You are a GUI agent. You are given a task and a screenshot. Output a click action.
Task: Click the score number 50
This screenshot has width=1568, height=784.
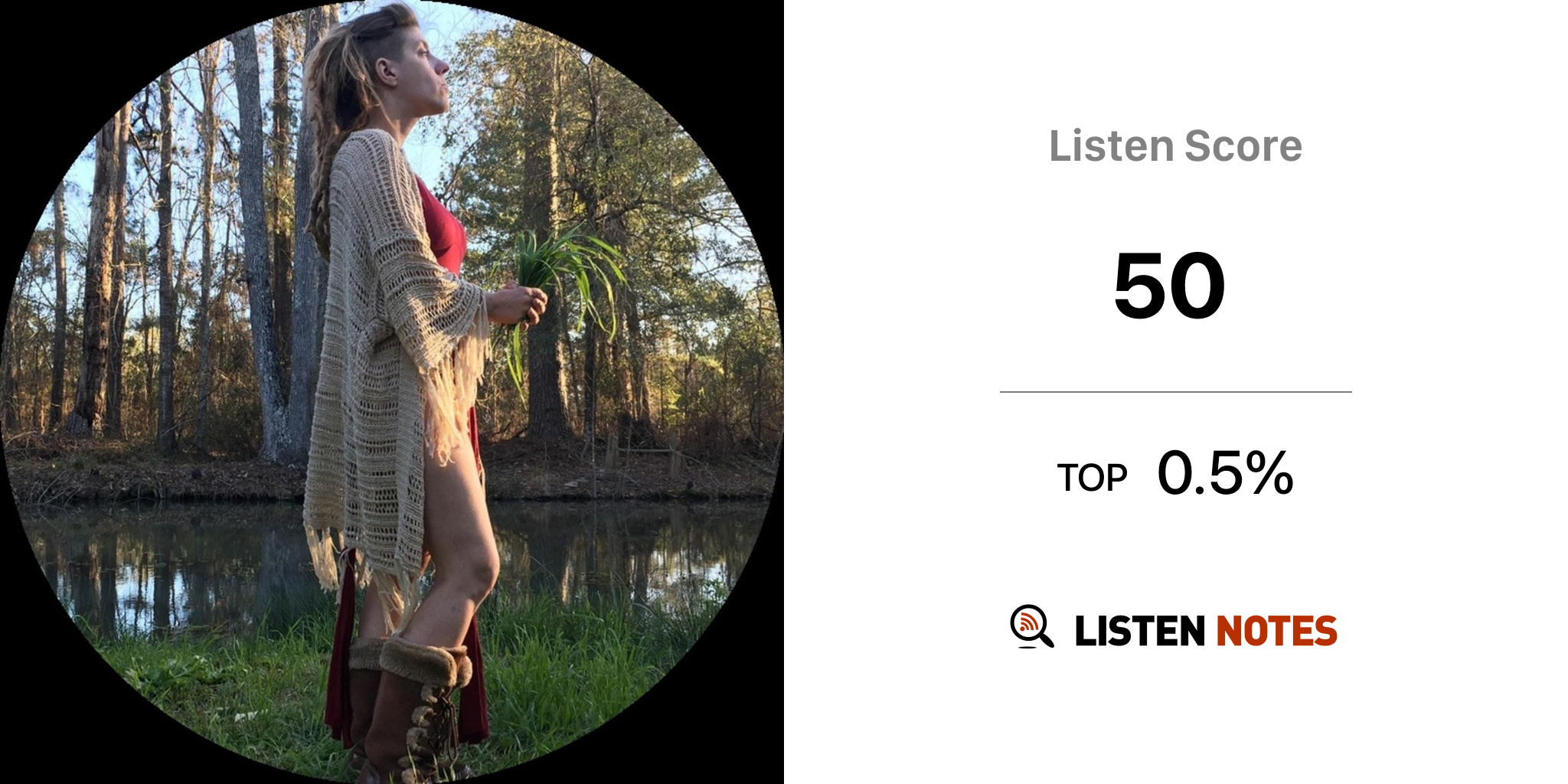click(1169, 286)
